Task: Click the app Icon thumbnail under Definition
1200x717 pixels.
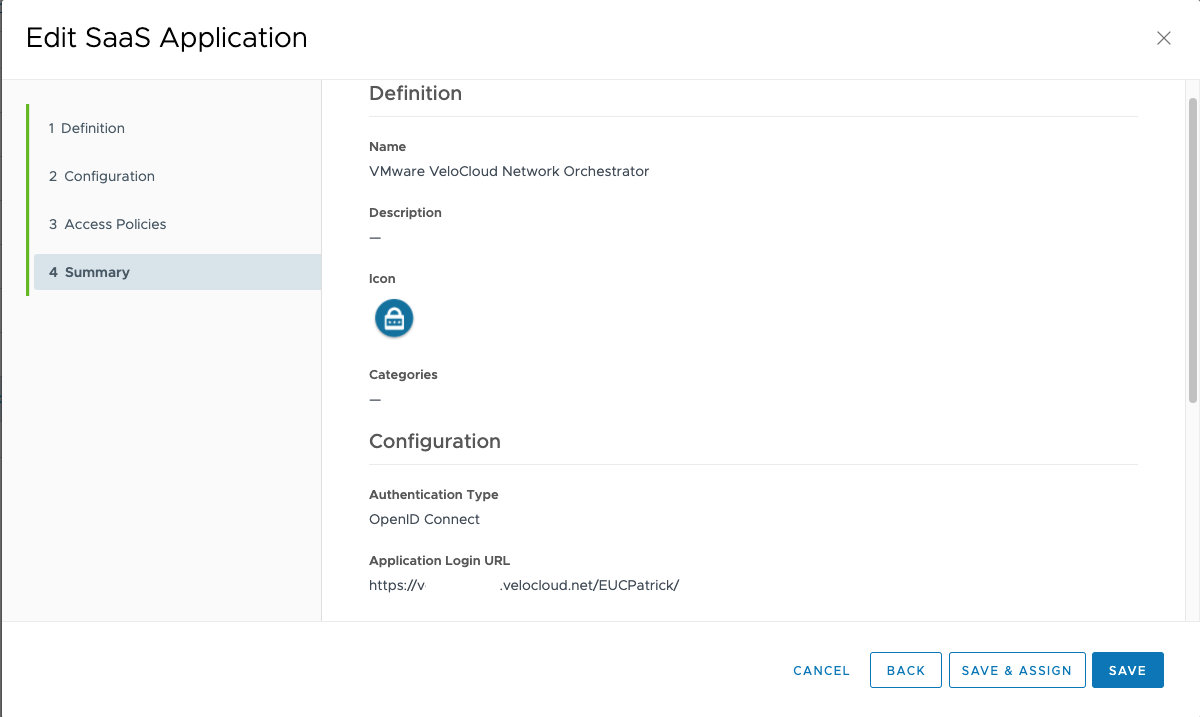Action: [393, 318]
